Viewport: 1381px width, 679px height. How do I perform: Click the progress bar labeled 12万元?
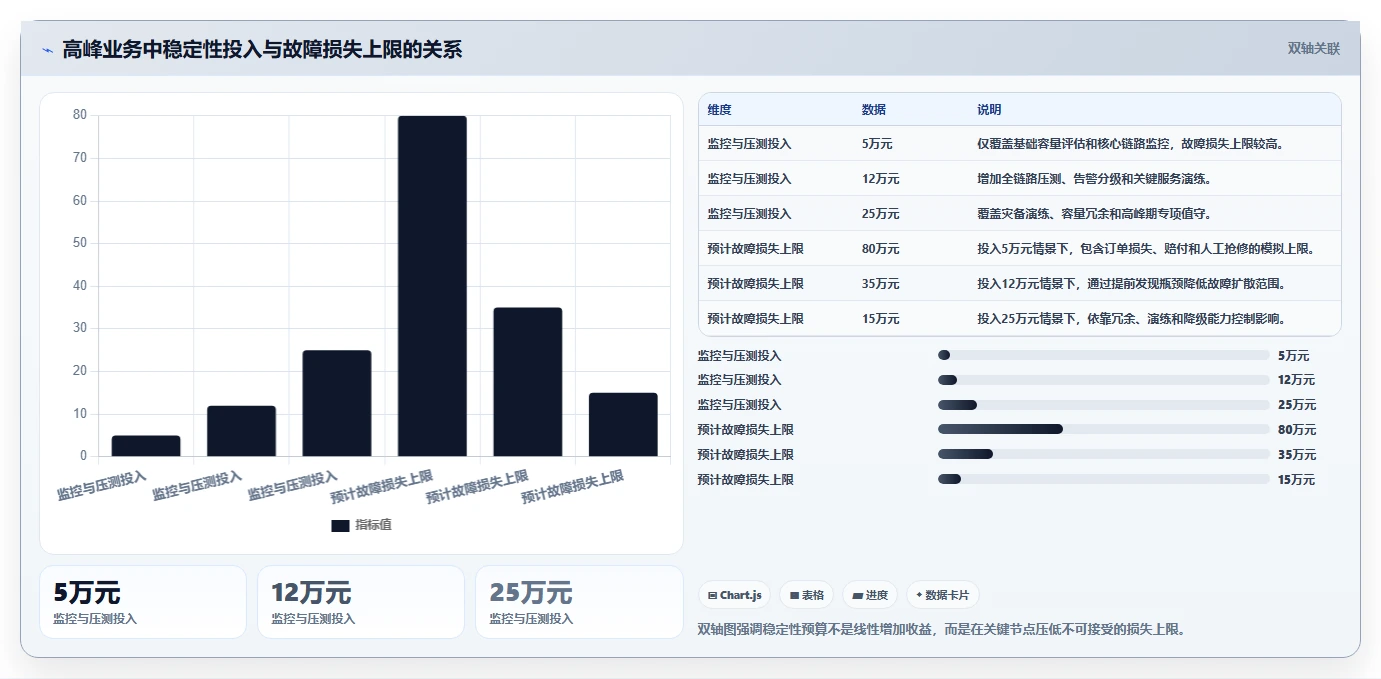tap(1104, 380)
